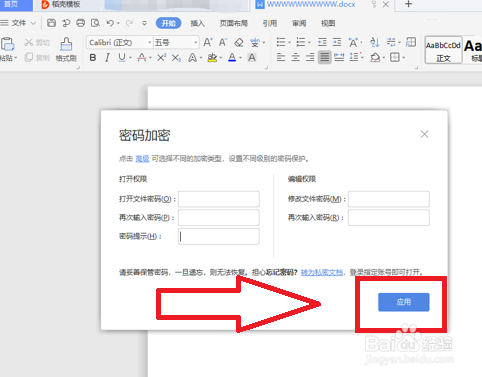Switch to the Start ribbon tab
The height and width of the screenshot is (377, 482).
click(168, 23)
